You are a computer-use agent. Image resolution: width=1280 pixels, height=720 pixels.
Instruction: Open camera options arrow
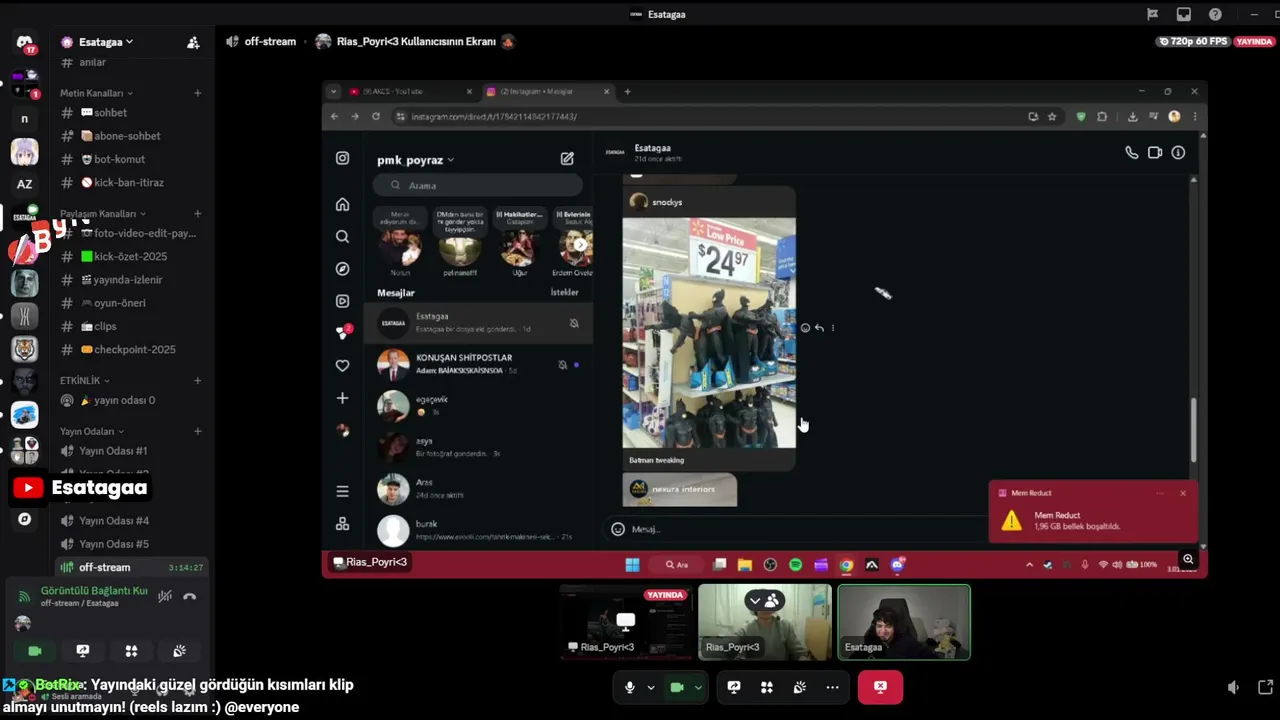pyautogui.click(x=698, y=687)
